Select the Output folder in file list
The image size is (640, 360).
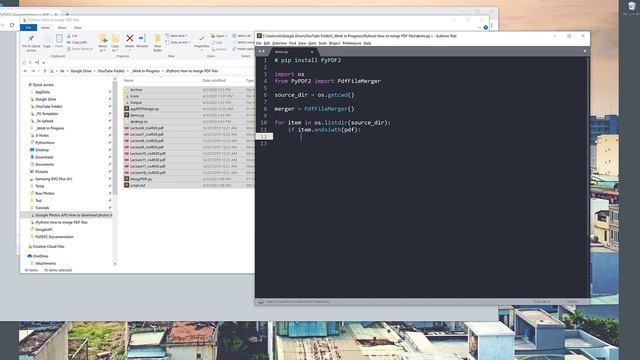(x=136, y=102)
